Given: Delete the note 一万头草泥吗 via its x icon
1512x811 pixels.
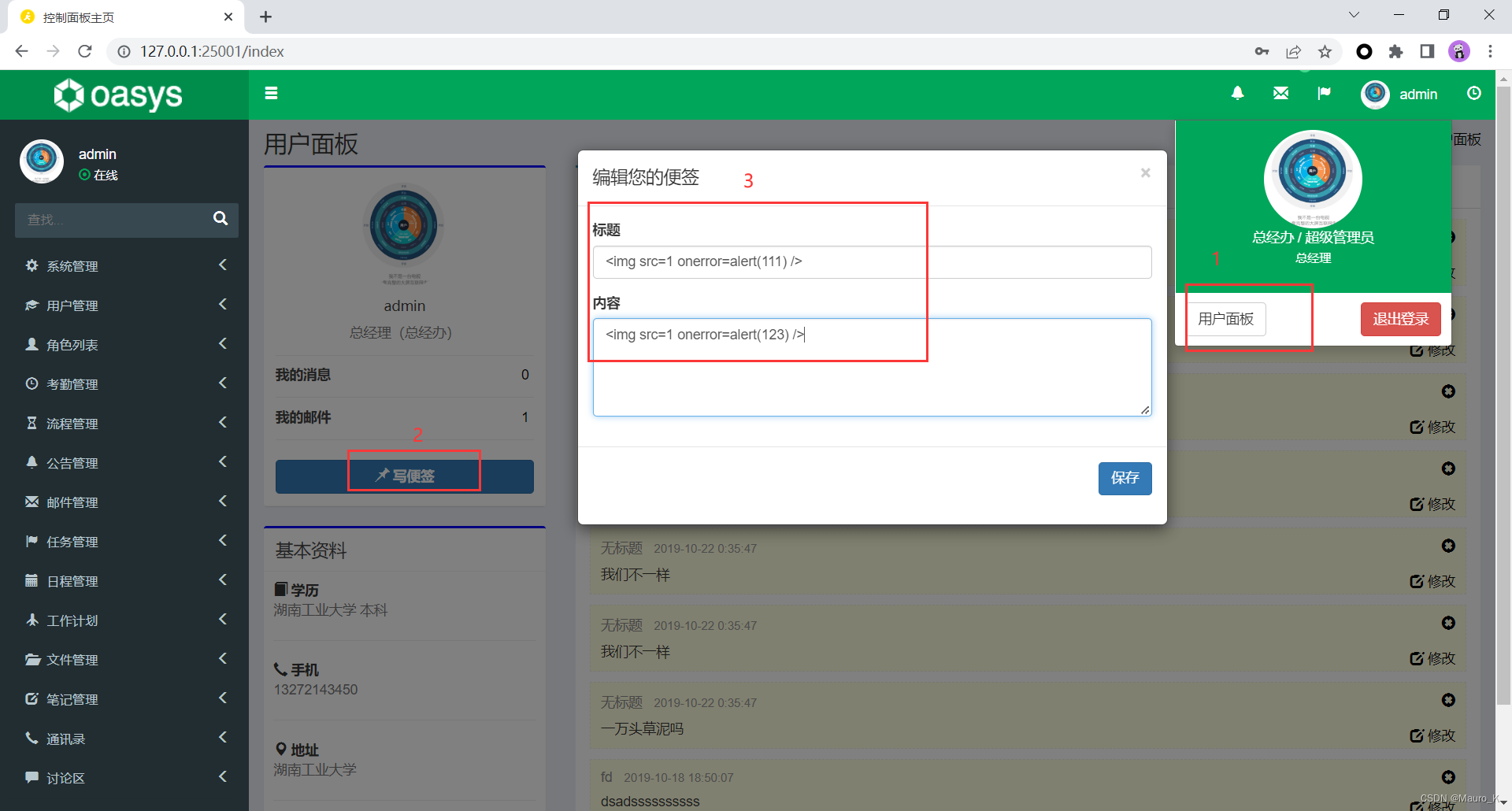Looking at the screenshot, I should tap(1447, 700).
